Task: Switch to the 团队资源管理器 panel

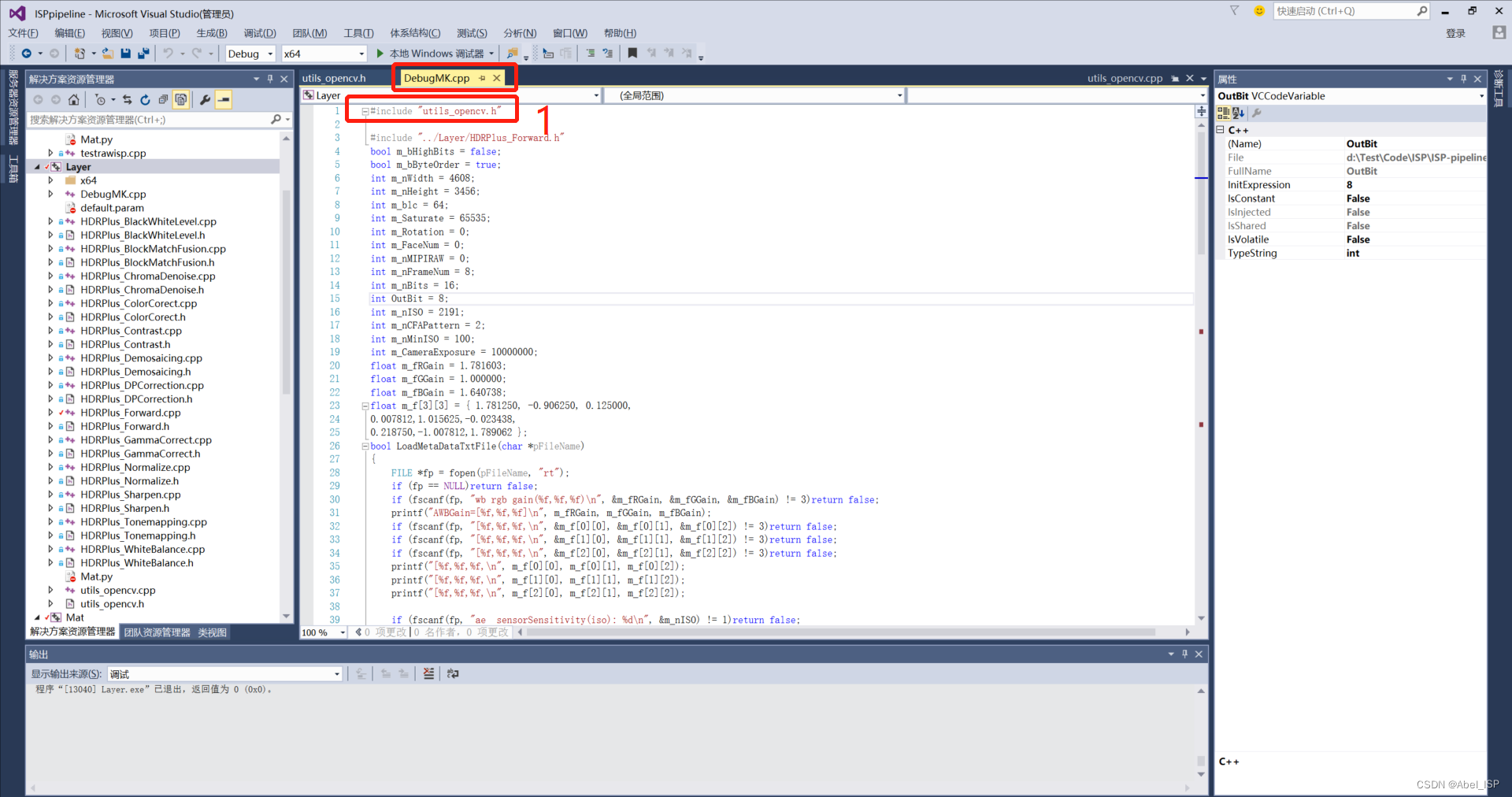Action: click(157, 632)
